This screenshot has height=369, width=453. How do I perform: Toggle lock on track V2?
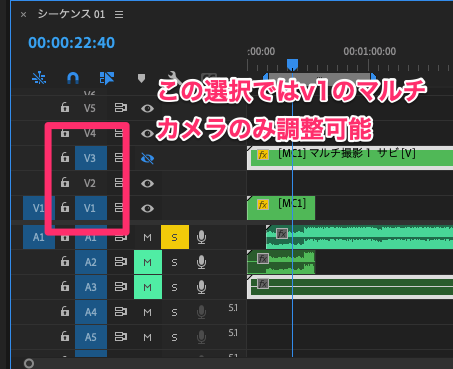coord(65,182)
